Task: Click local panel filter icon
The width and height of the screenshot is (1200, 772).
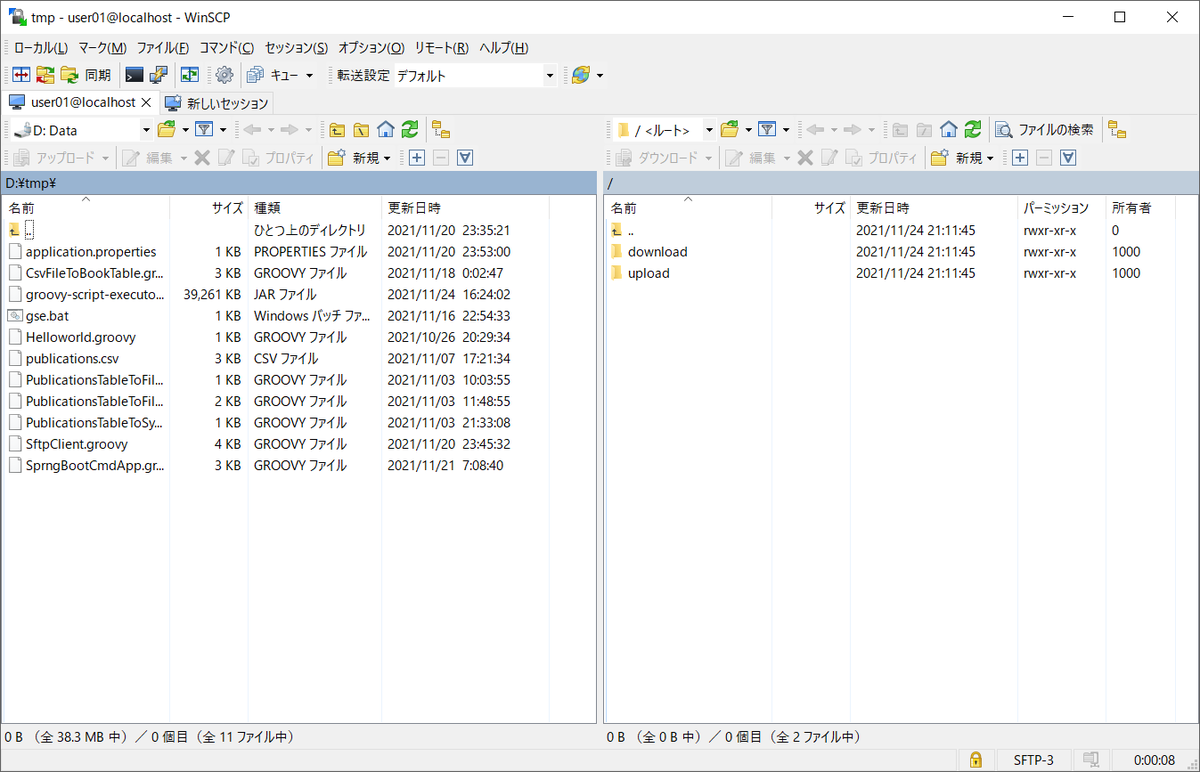Action: (204, 129)
